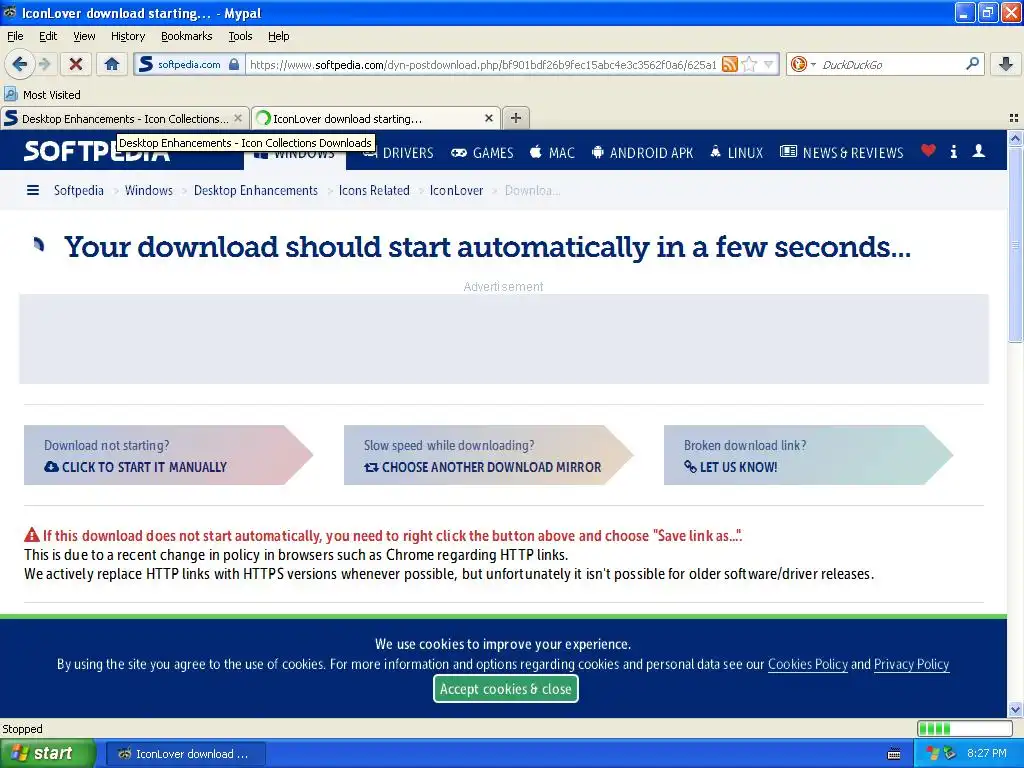Click inside the DuckDuckGo search field
Screen dimensions: 1024x768
pos(891,64)
